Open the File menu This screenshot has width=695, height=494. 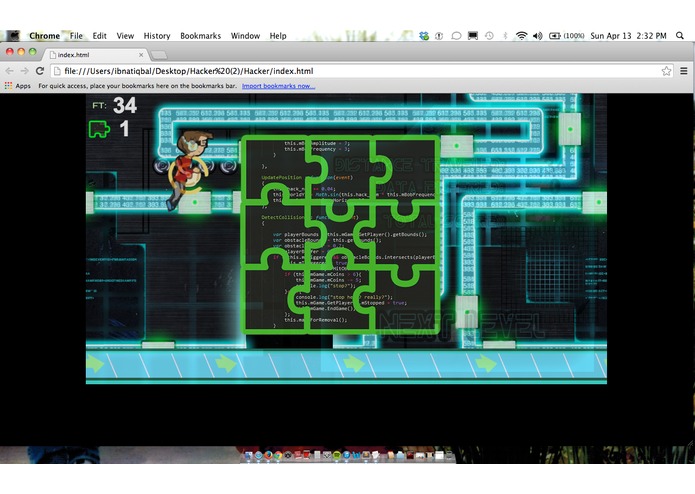[76, 36]
